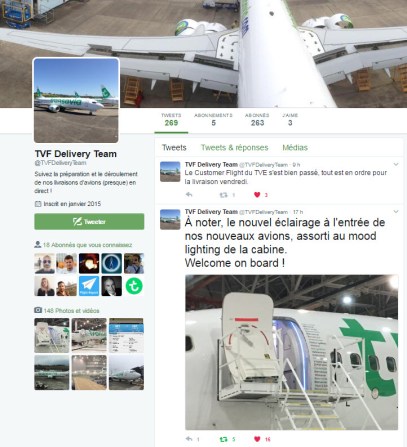Click the green circular t follower avatar
This screenshot has width=407, height=447.
point(134,286)
